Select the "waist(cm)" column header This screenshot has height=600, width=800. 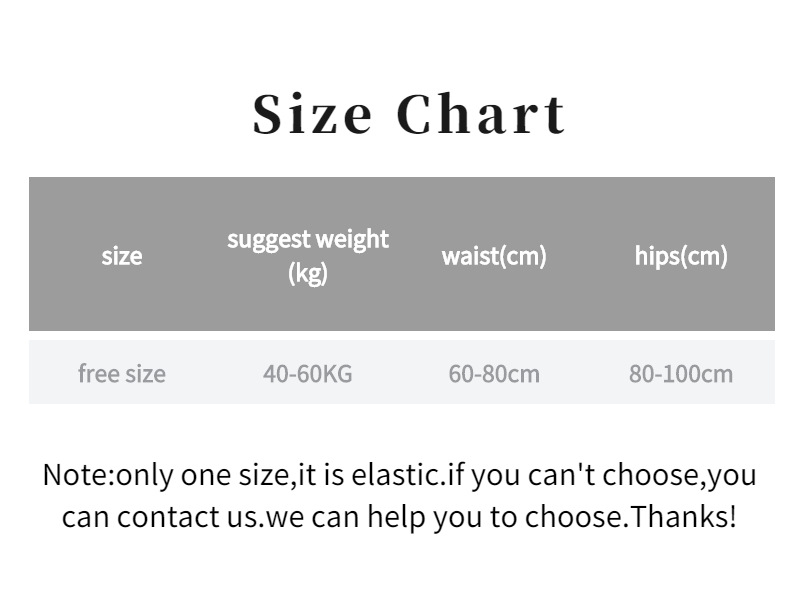(494, 256)
